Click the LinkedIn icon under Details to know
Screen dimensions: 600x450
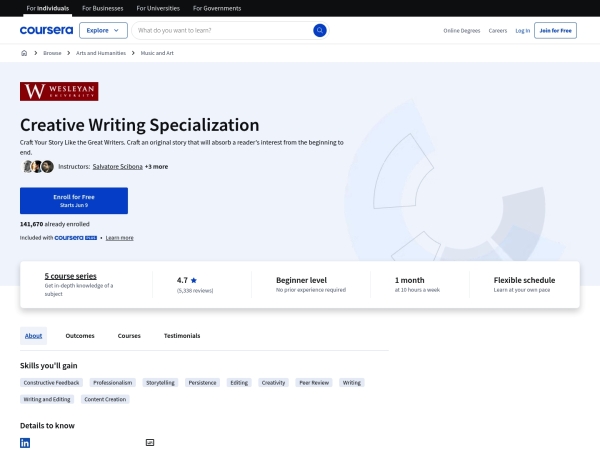25,443
